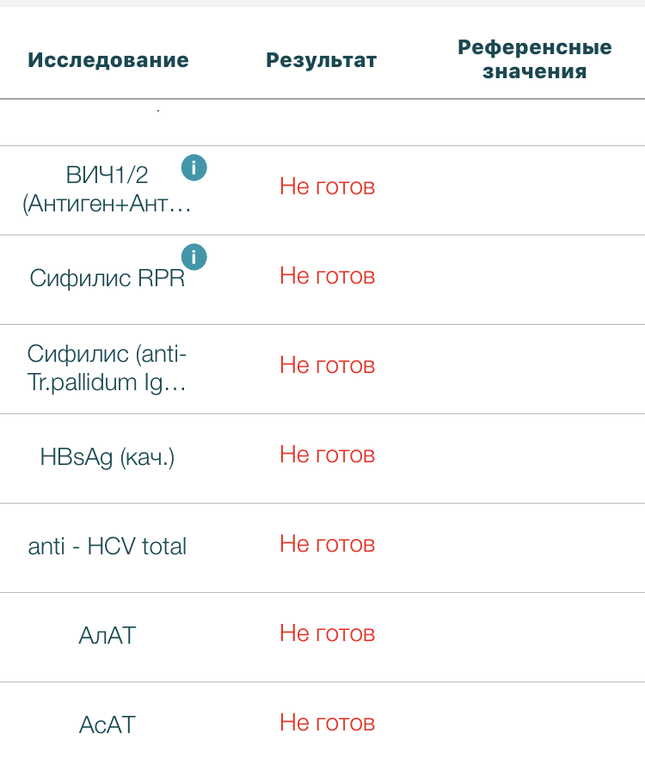Click the Результат column header
This screenshot has height=770, width=645.
[321, 60]
